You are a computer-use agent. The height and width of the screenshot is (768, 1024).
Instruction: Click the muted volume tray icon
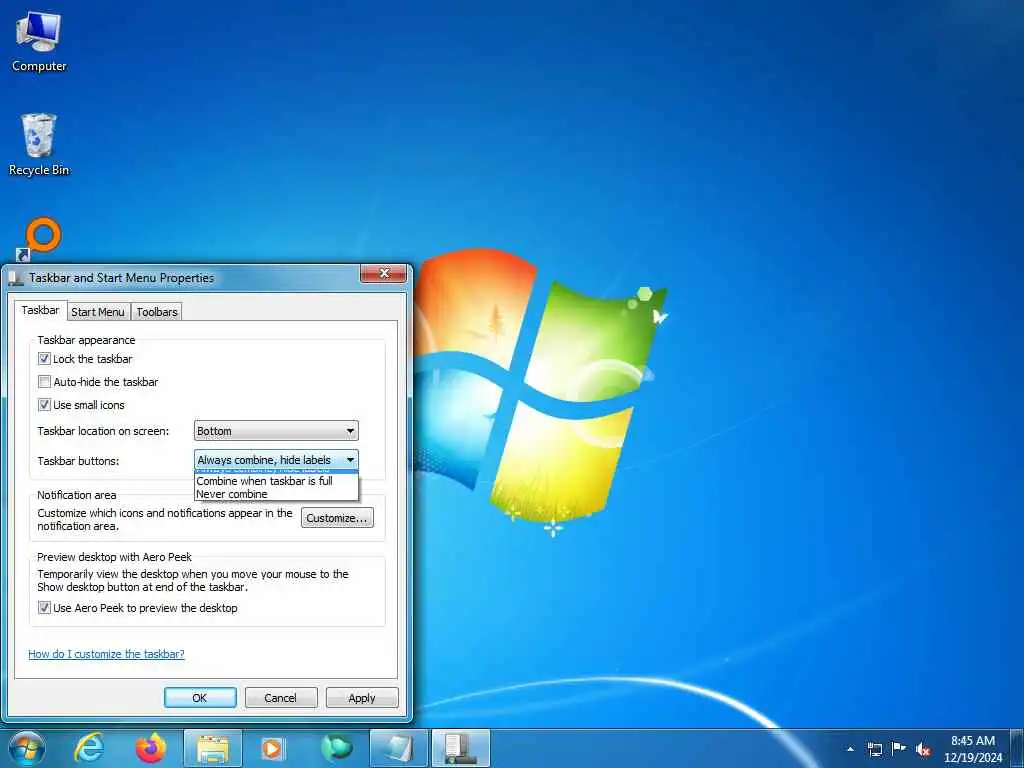(923, 750)
